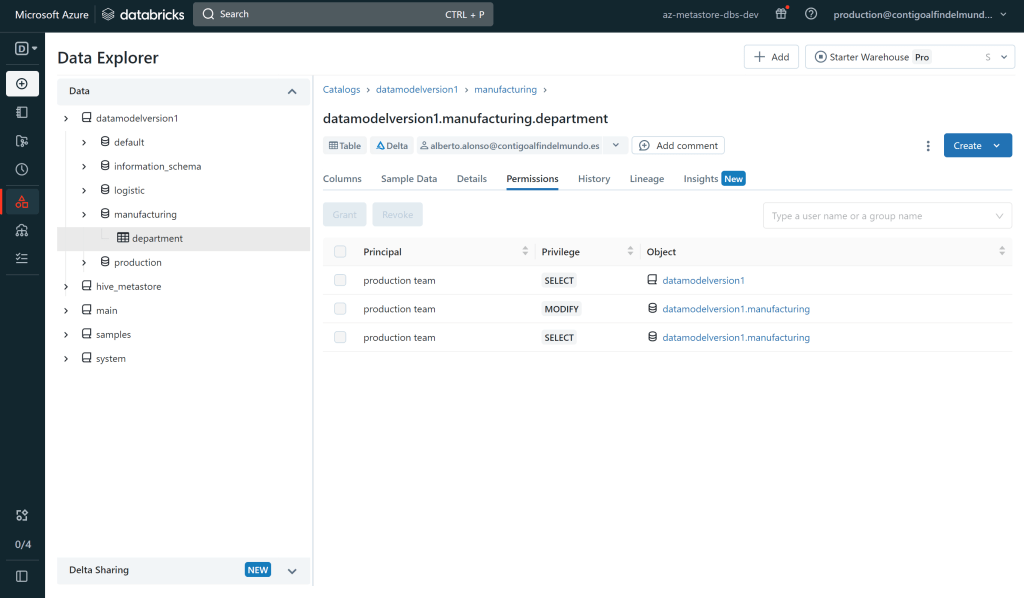Click the gift What's New icon
This screenshot has height=598, width=1024.
click(781, 14)
